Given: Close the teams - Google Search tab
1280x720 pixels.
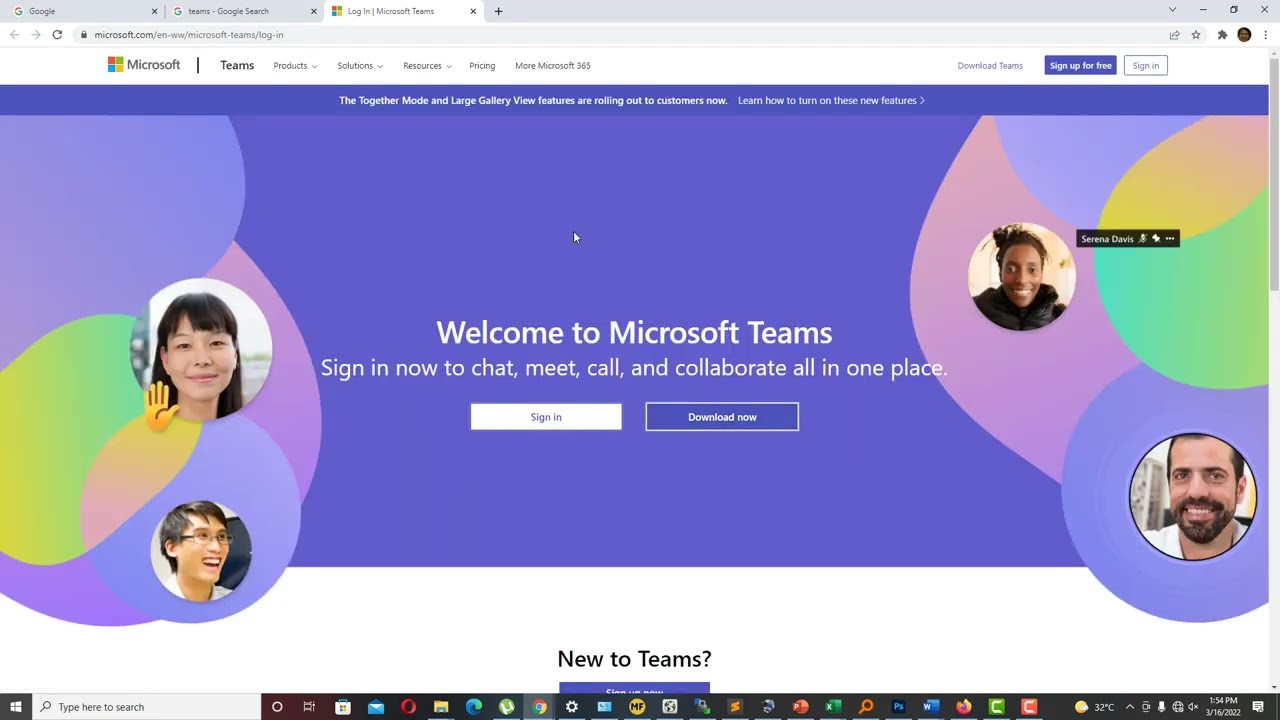Looking at the screenshot, I should 314,11.
